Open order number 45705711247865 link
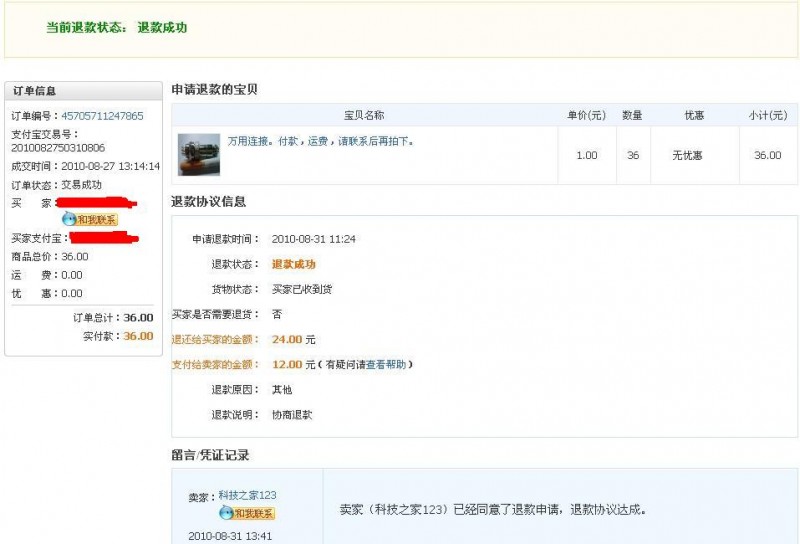This screenshot has height=544, width=800. point(102,116)
